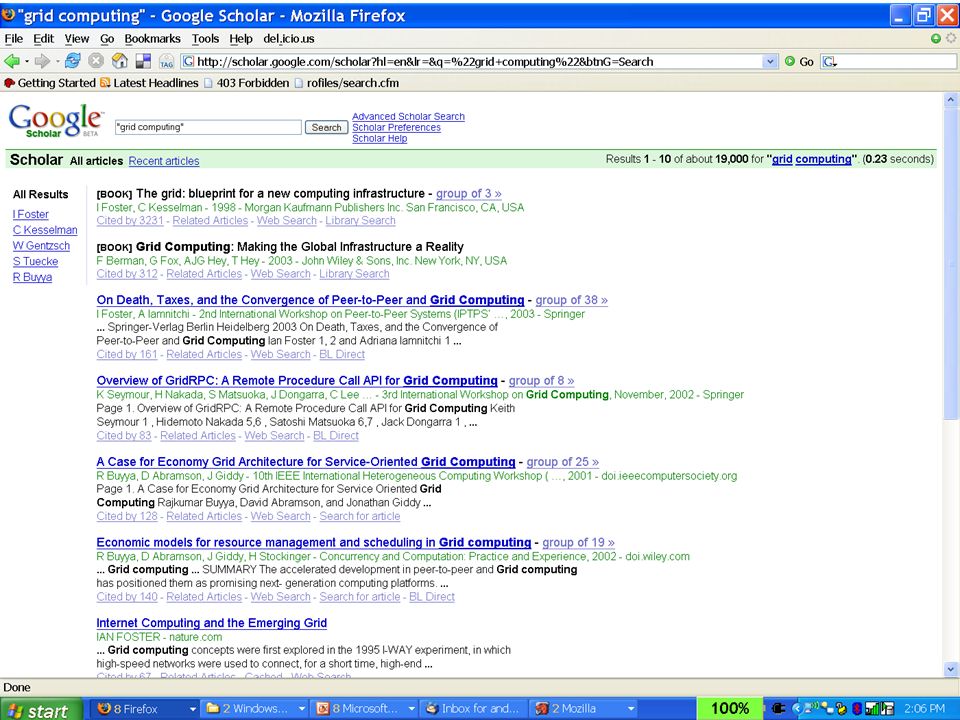Filter results by author C Kesselman

pos(45,230)
